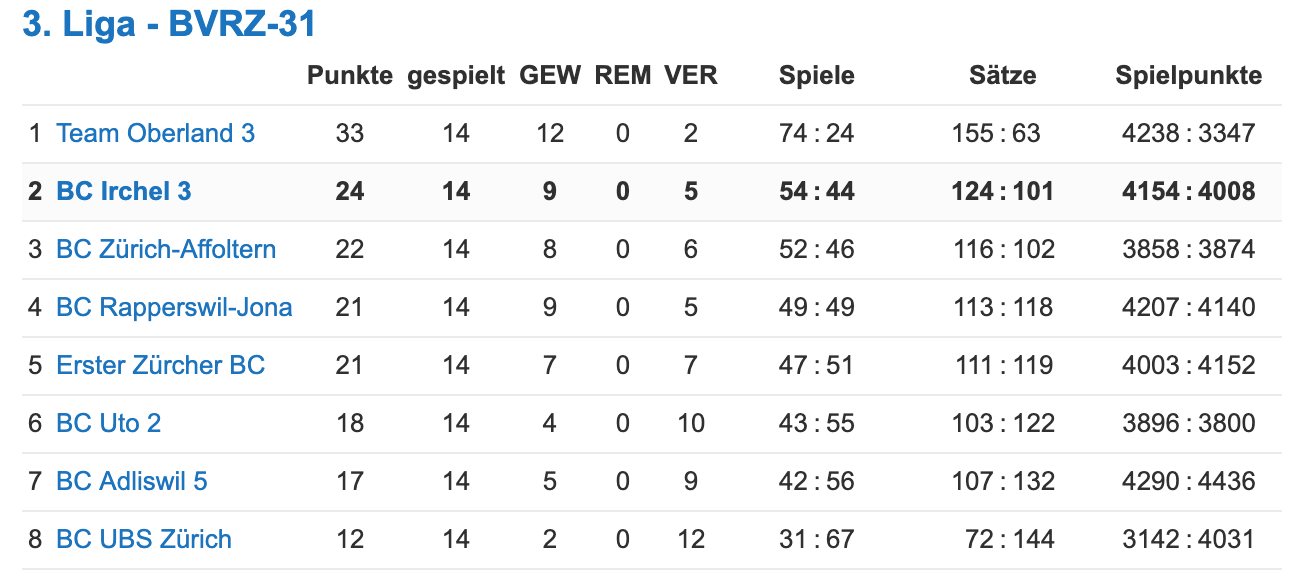The height and width of the screenshot is (582, 1296).
Task: Click the Sätze column header
Action: point(1003,76)
